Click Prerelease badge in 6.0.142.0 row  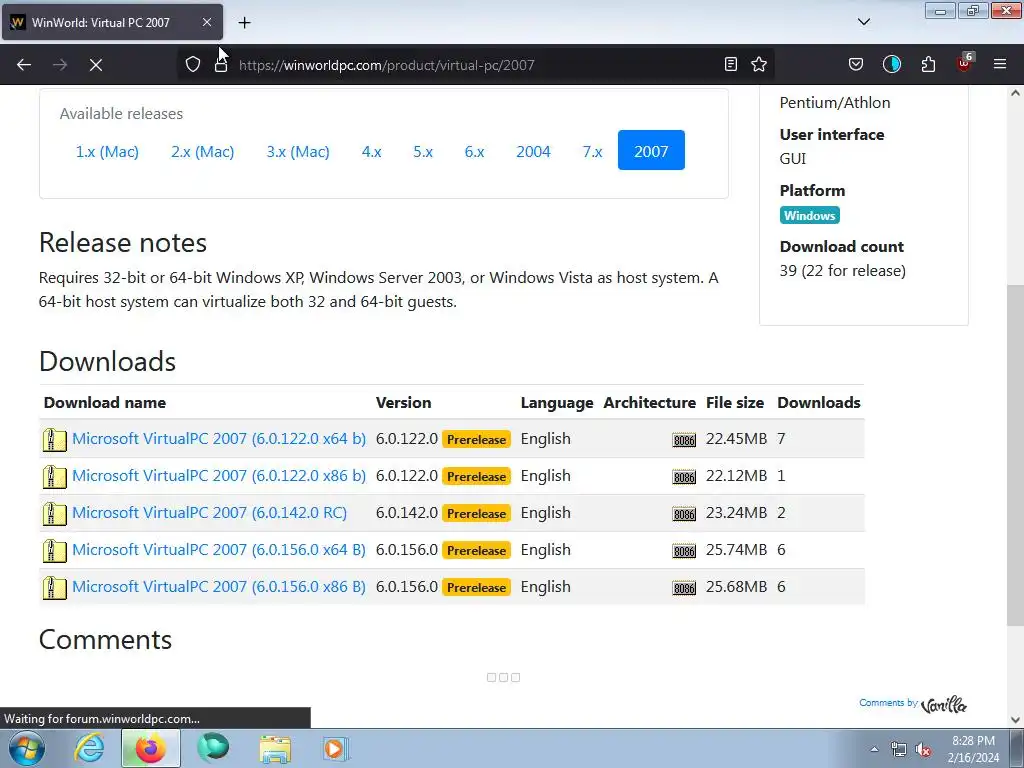pyautogui.click(x=476, y=513)
